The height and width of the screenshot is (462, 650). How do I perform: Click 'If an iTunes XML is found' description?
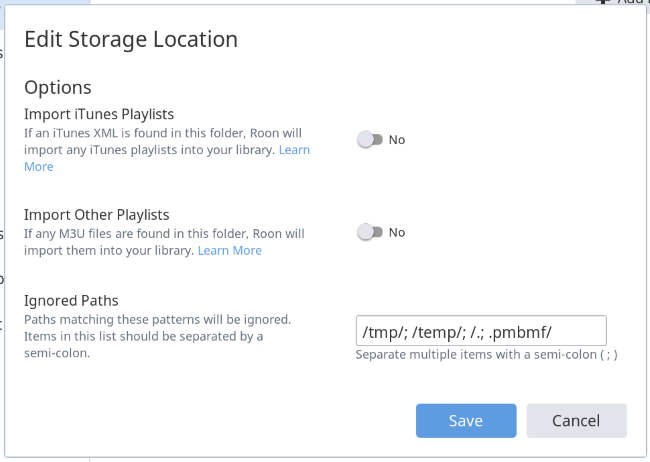[167, 150]
